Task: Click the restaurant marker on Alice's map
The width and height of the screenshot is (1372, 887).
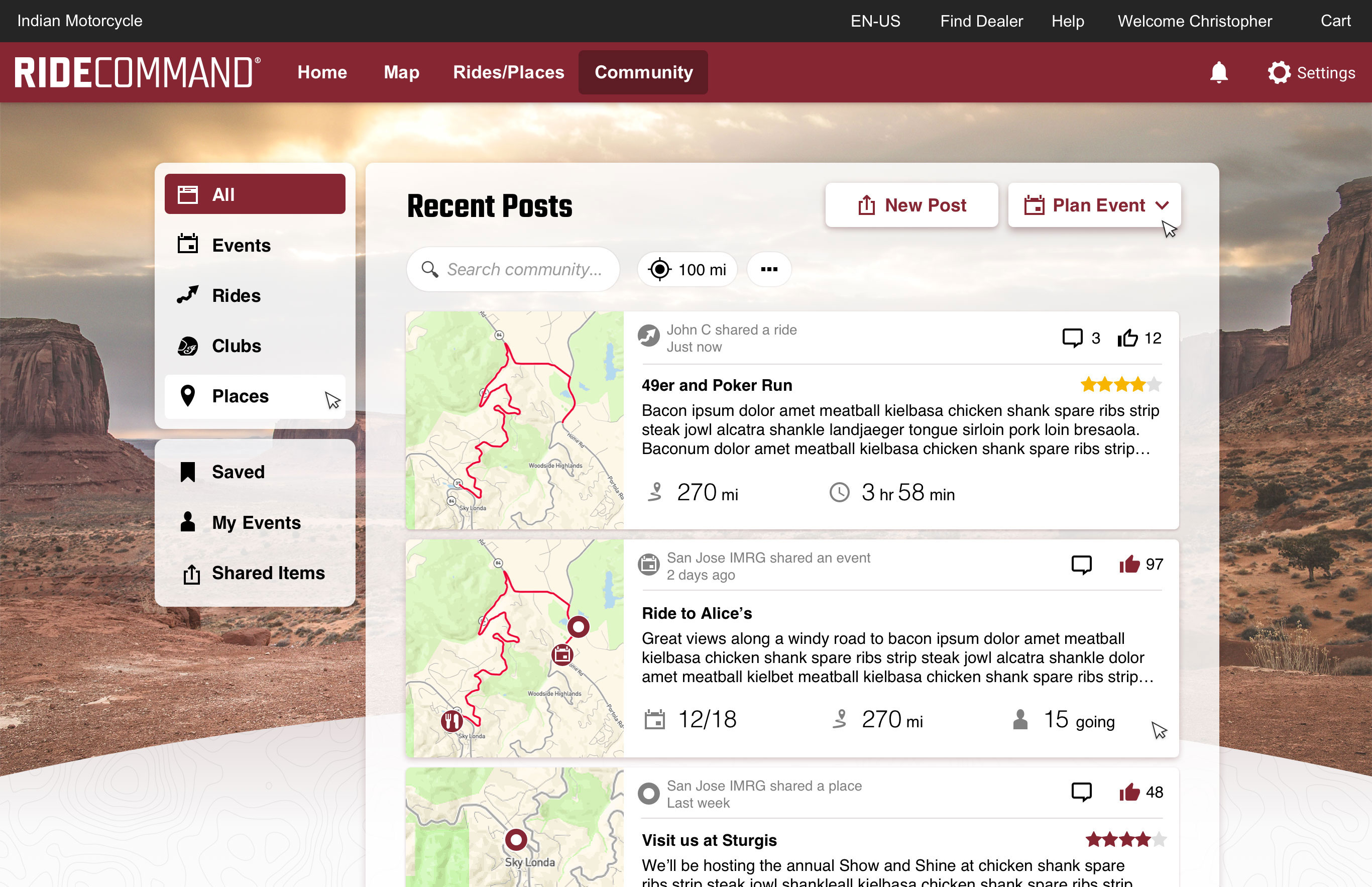Action: tap(452, 721)
